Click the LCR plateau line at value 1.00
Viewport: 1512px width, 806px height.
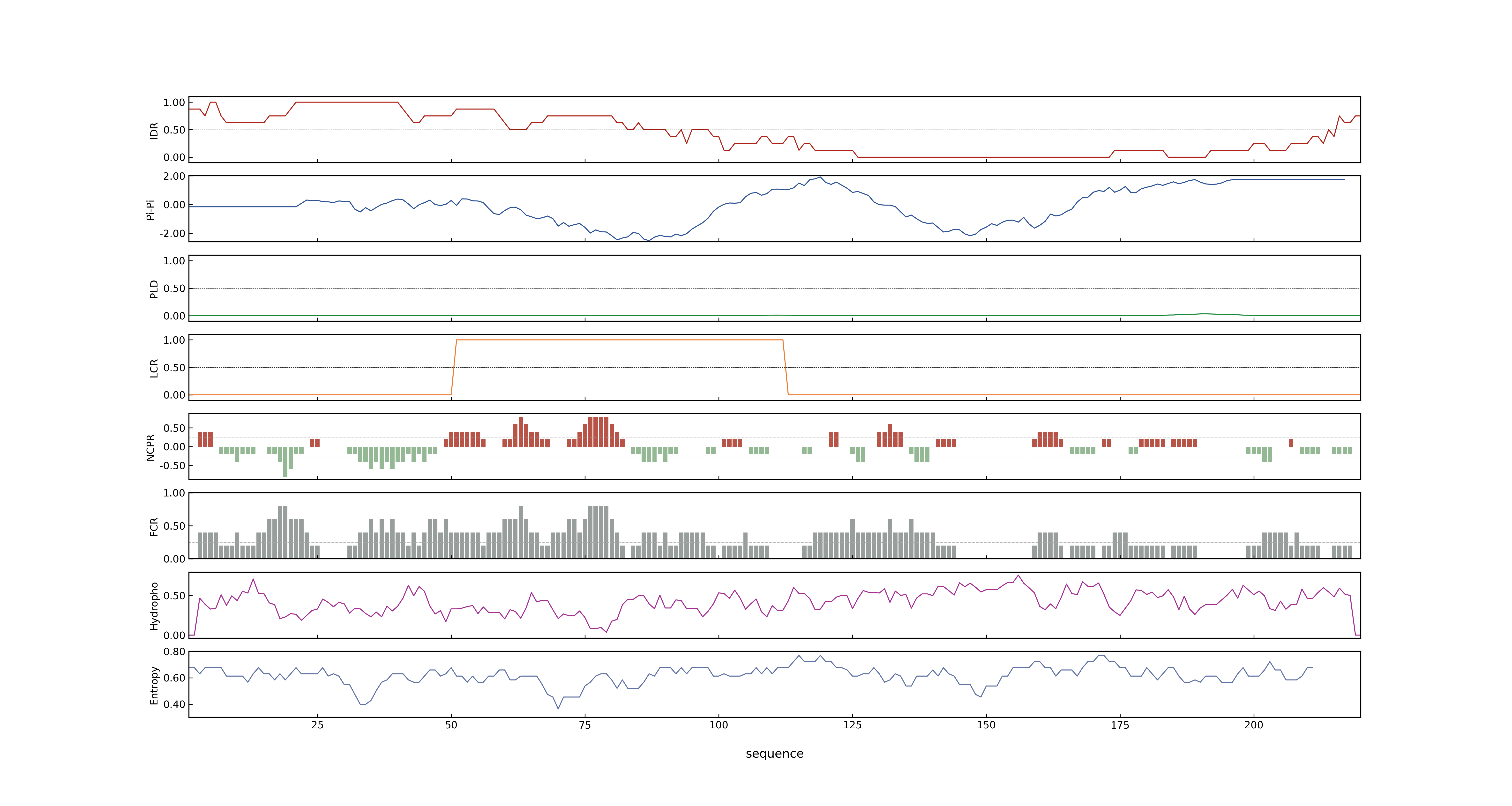[619, 340]
